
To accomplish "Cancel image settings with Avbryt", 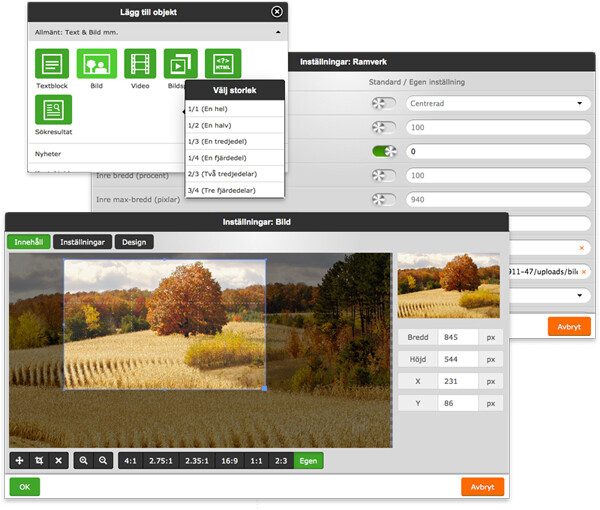I will coord(483,487).
